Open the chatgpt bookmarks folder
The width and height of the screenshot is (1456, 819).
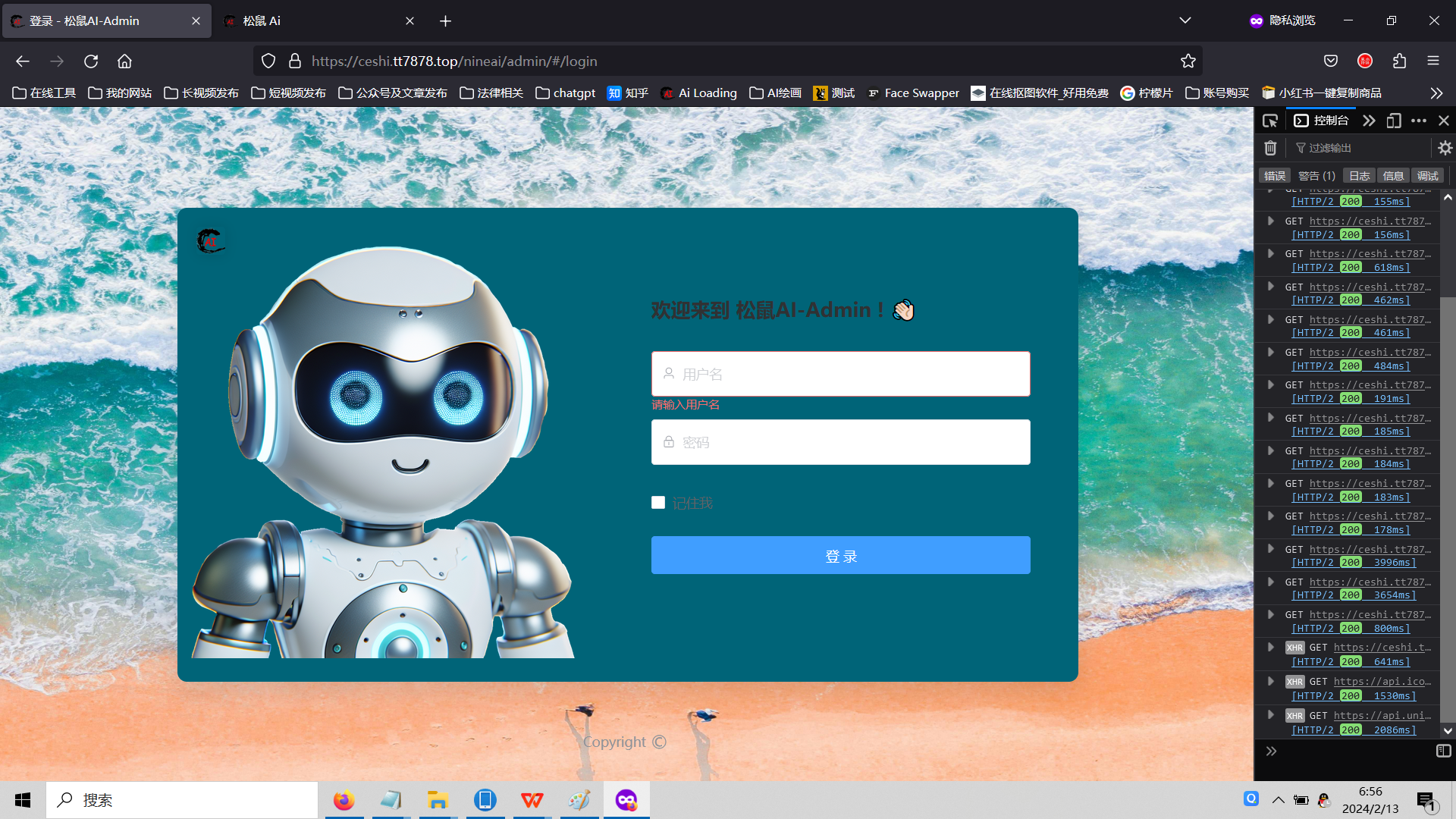click(x=566, y=93)
